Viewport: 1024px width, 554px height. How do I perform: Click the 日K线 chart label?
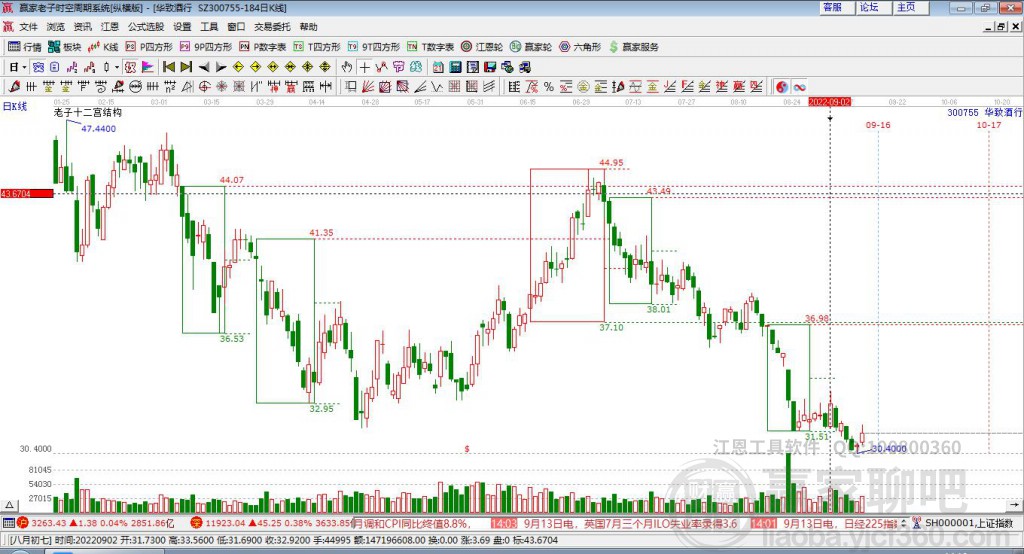point(15,106)
